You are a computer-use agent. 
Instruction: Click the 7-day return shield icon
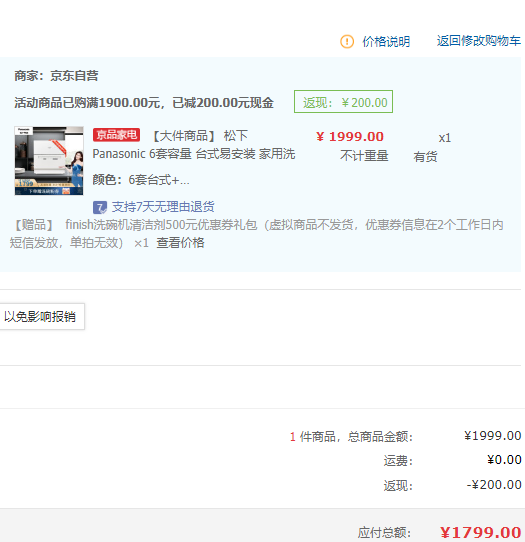pos(100,207)
